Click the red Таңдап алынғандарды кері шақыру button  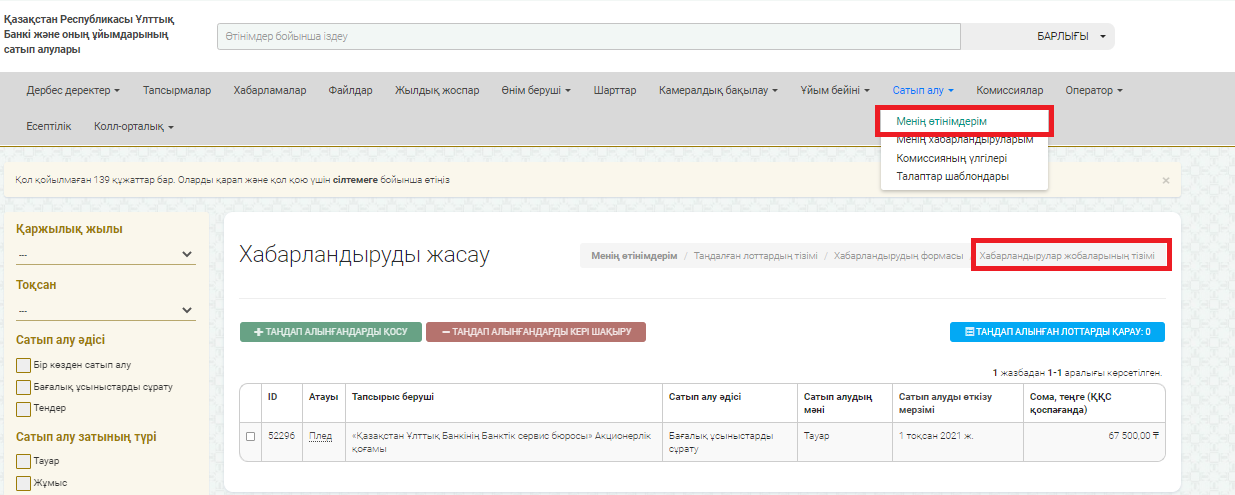535,332
